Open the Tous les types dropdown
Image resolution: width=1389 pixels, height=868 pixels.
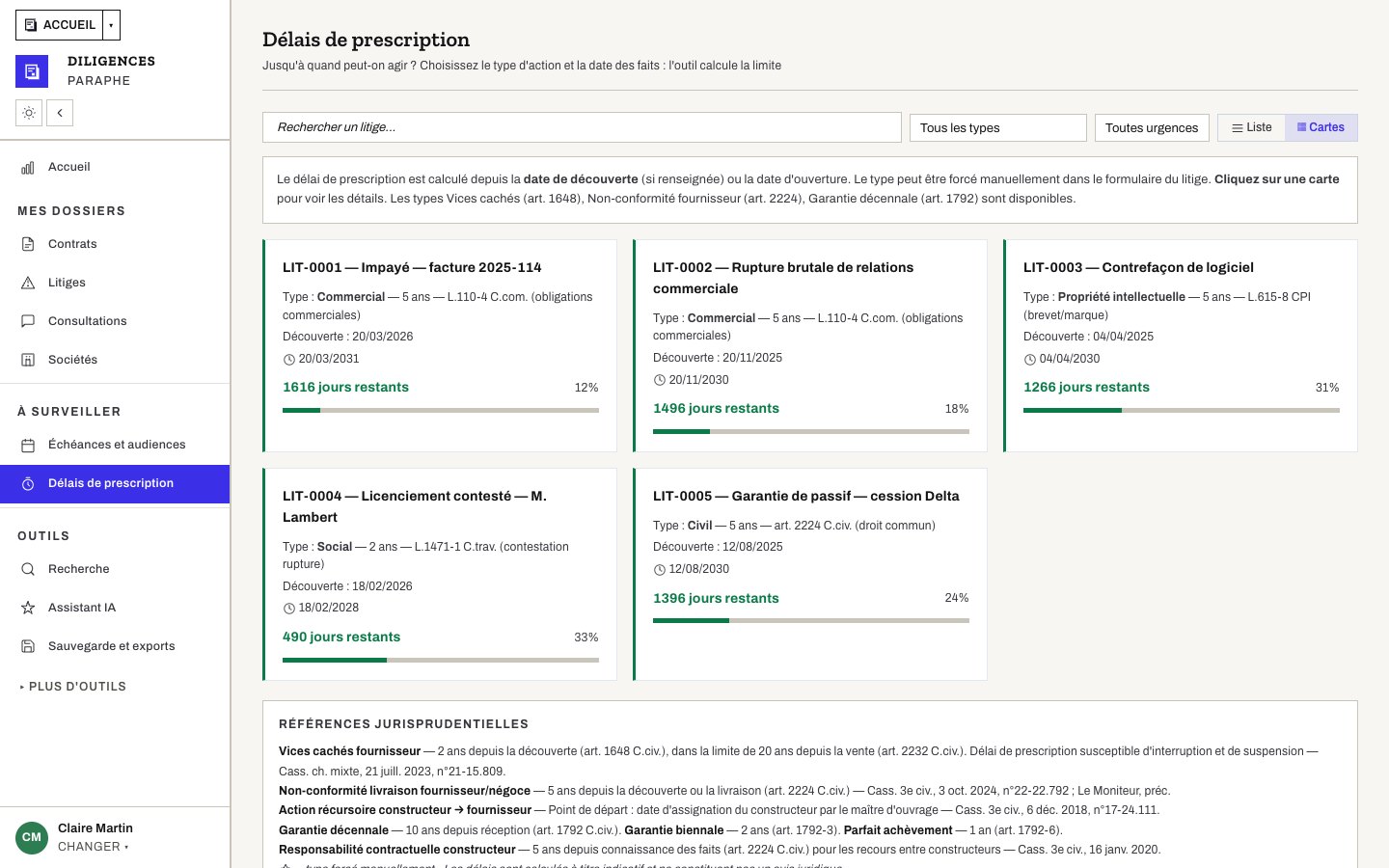(998, 127)
